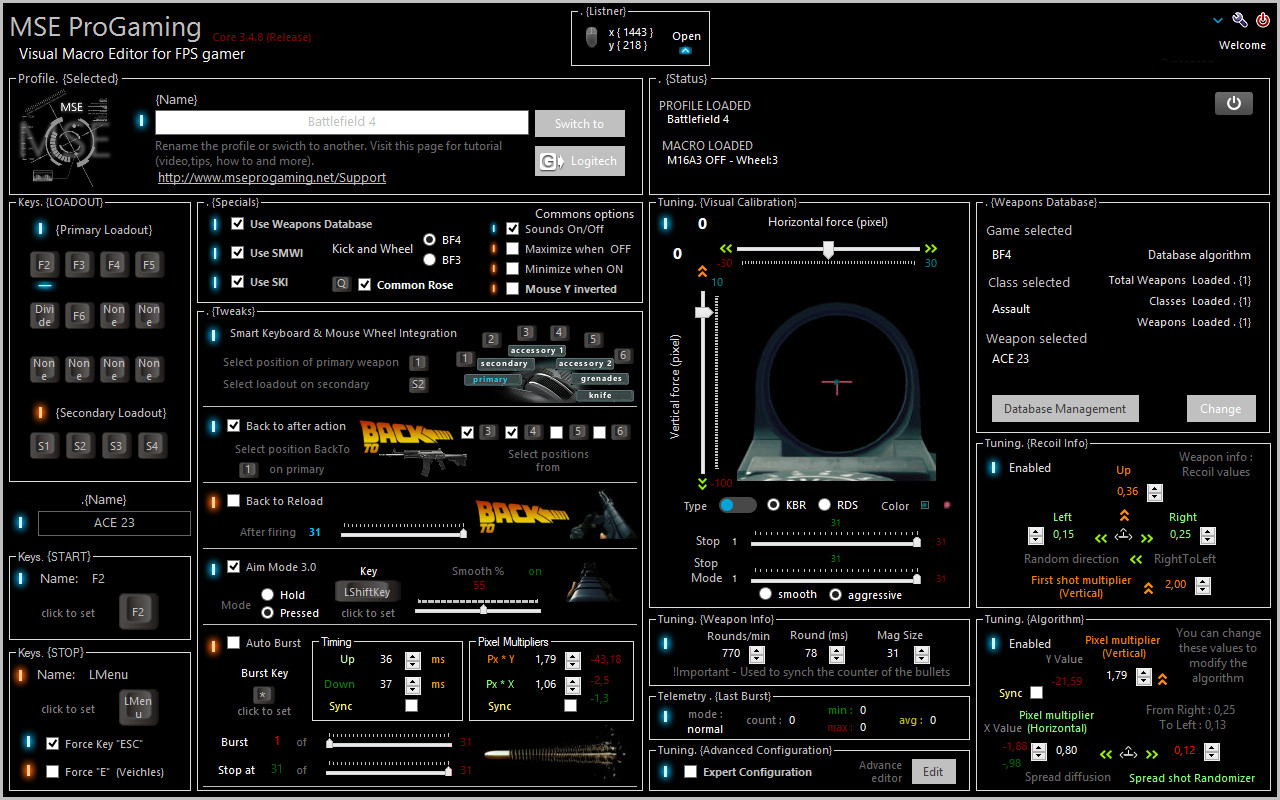Adjust the Timing Up ms stepper
The width and height of the screenshot is (1280, 800).
[x=413, y=660]
